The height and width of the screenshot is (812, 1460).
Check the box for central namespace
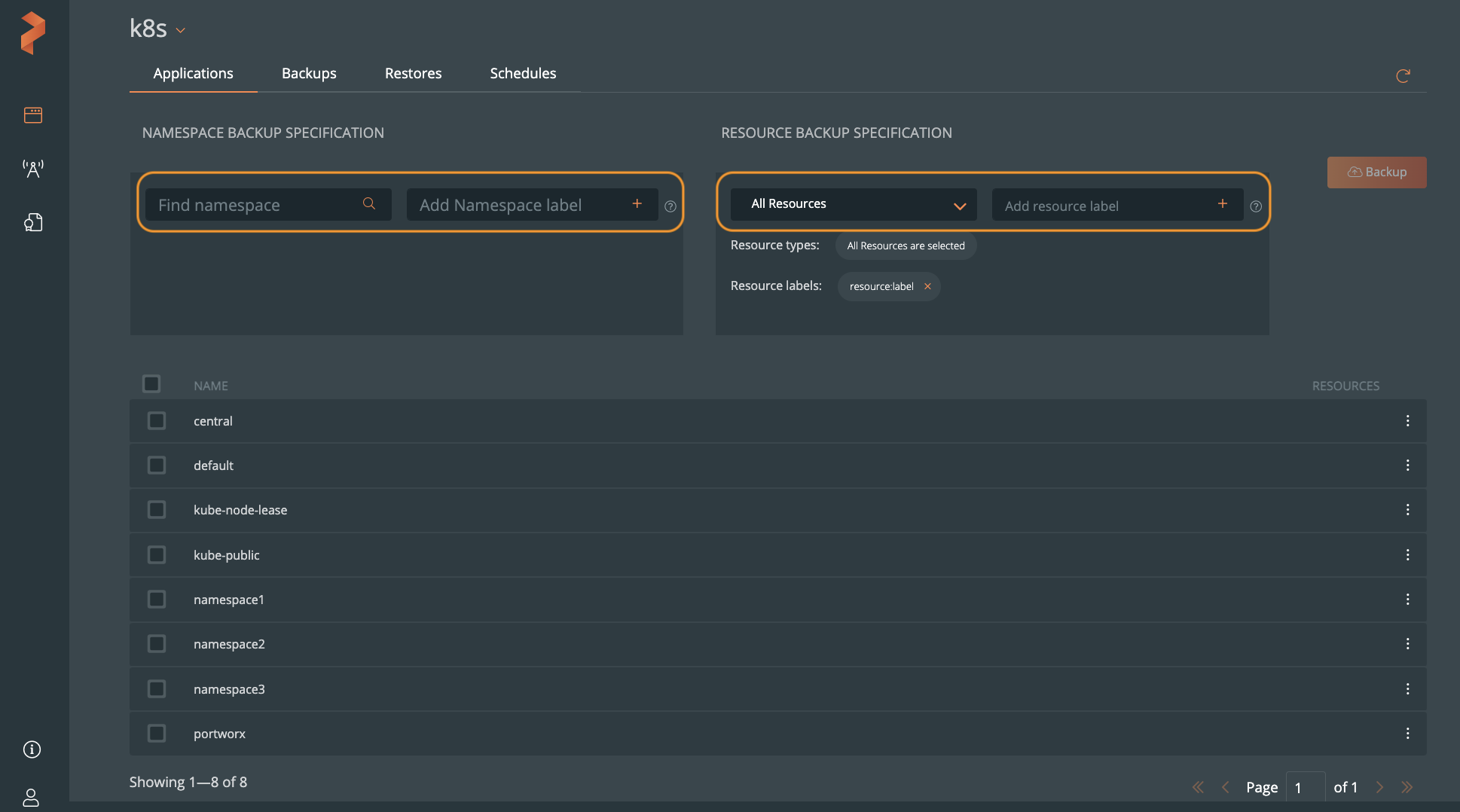coord(157,421)
